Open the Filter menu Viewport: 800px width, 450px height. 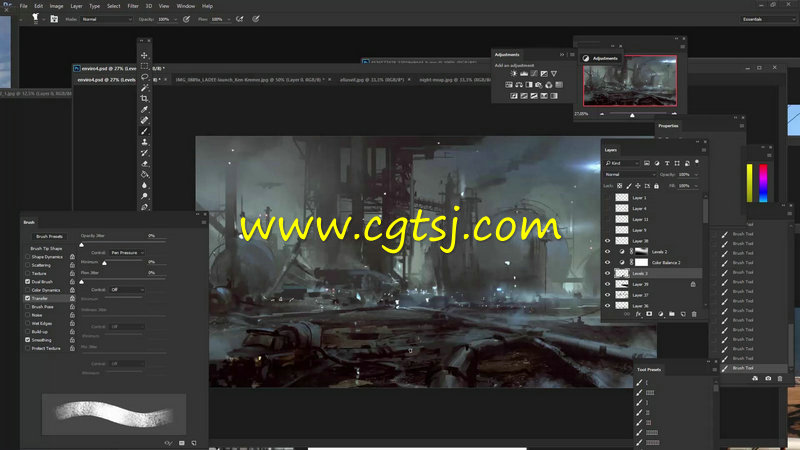point(133,6)
